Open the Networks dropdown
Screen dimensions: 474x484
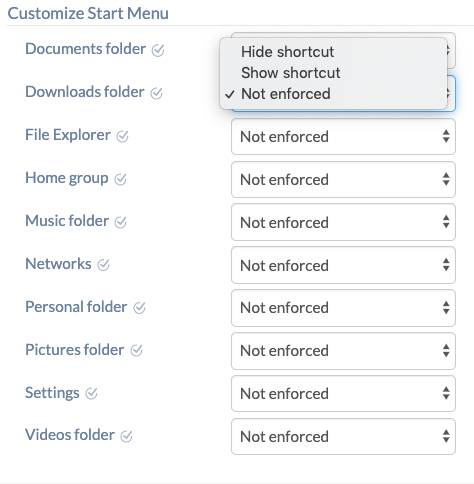[343, 265]
